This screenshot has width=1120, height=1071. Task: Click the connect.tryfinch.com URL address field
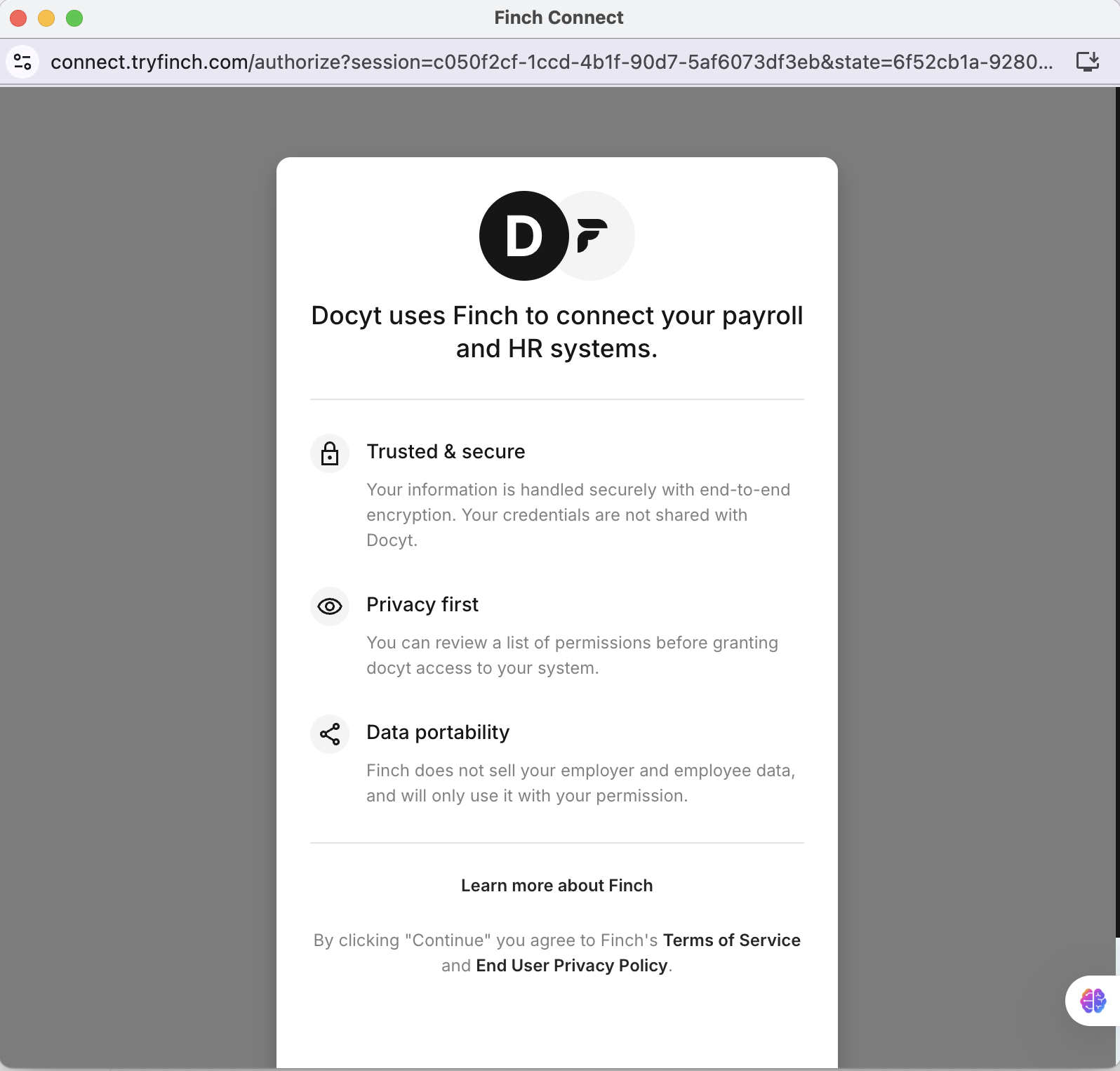coord(551,62)
